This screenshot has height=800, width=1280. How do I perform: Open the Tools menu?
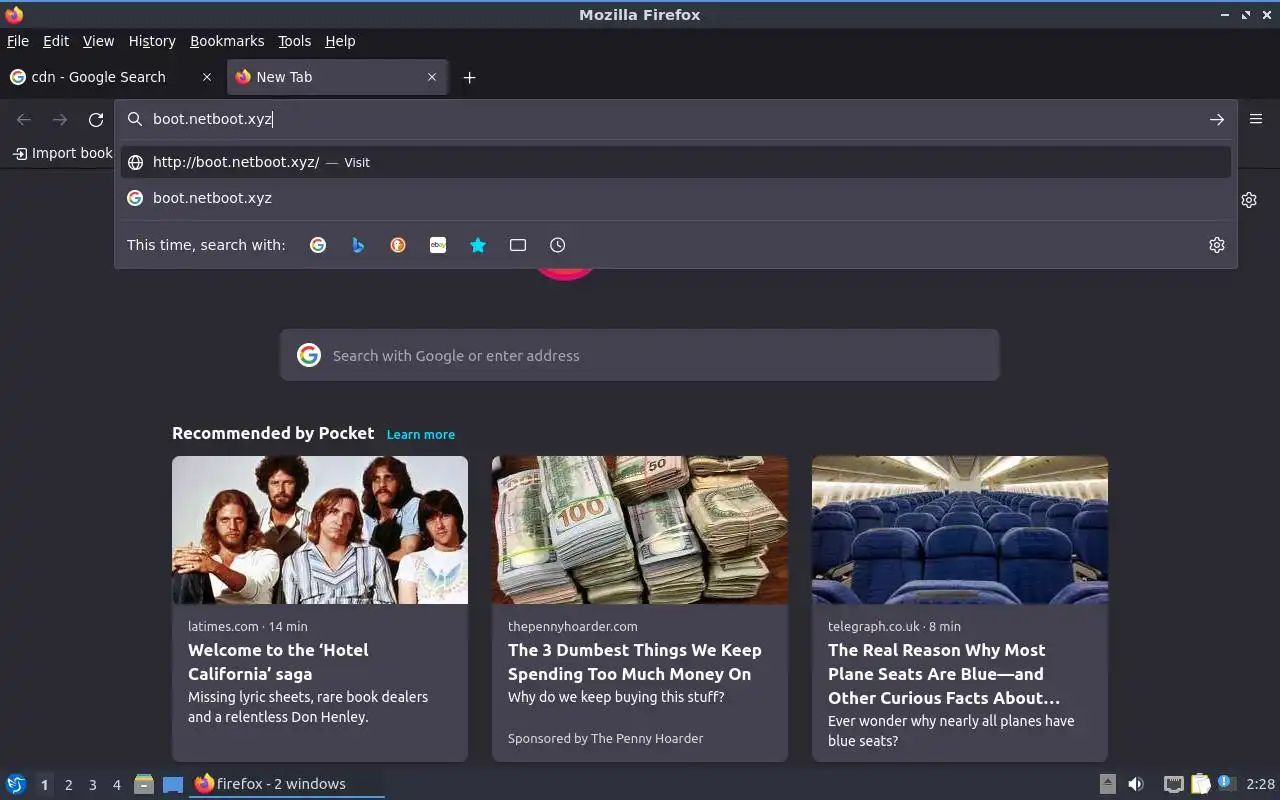click(x=294, y=41)
